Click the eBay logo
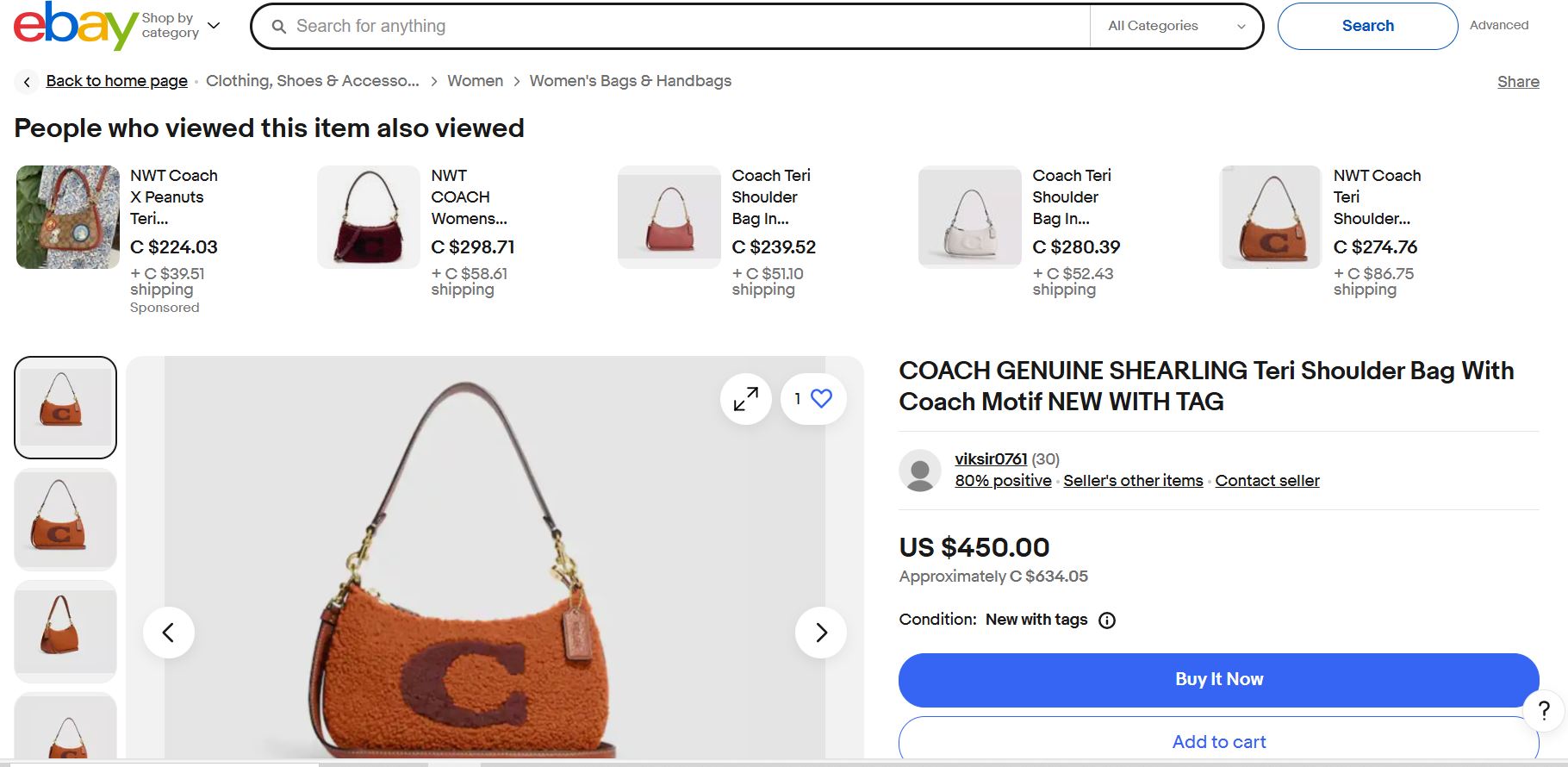This screenshot has width=1568, height=767. [x=76, y=26]
